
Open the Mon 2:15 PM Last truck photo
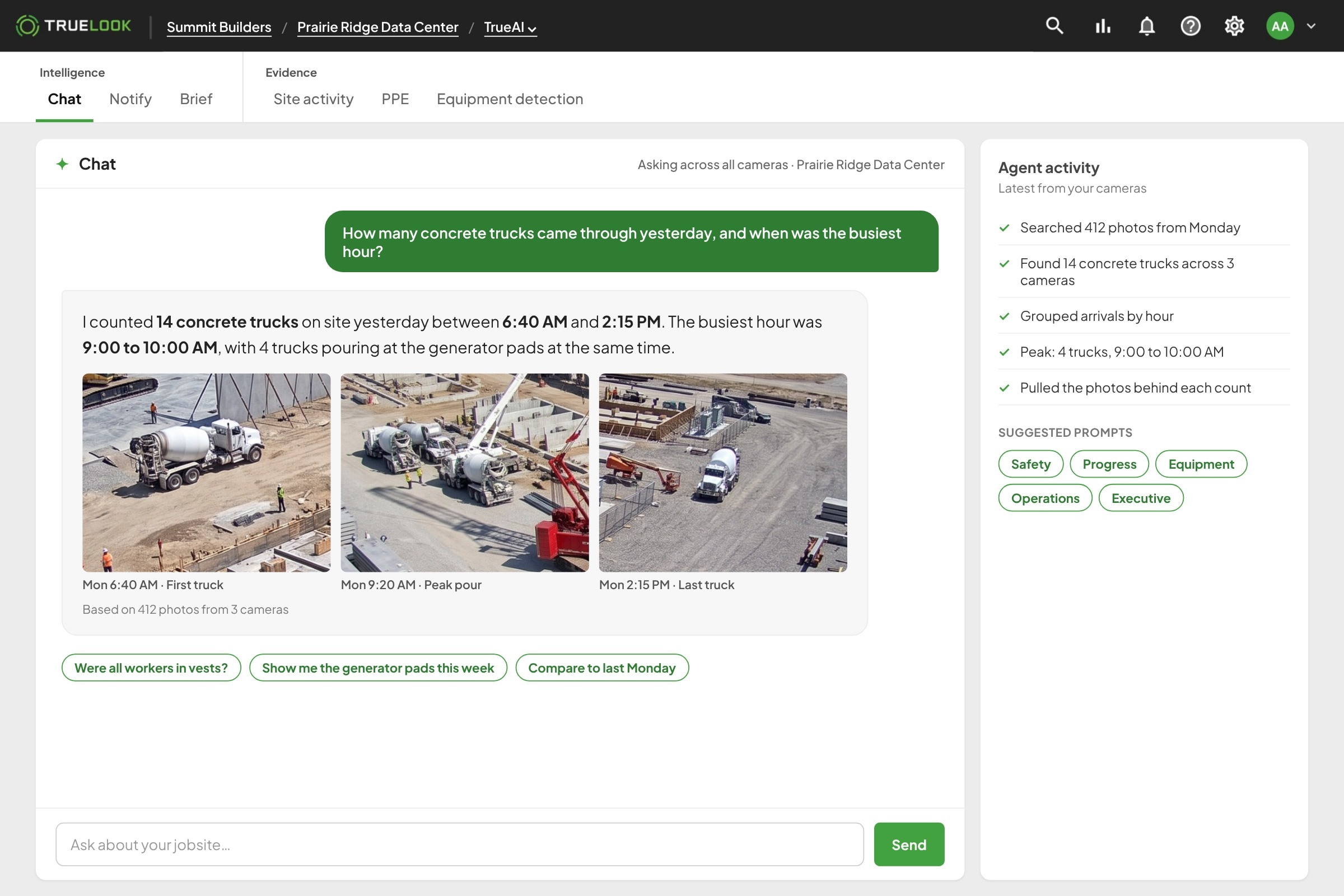coord(723,472)
